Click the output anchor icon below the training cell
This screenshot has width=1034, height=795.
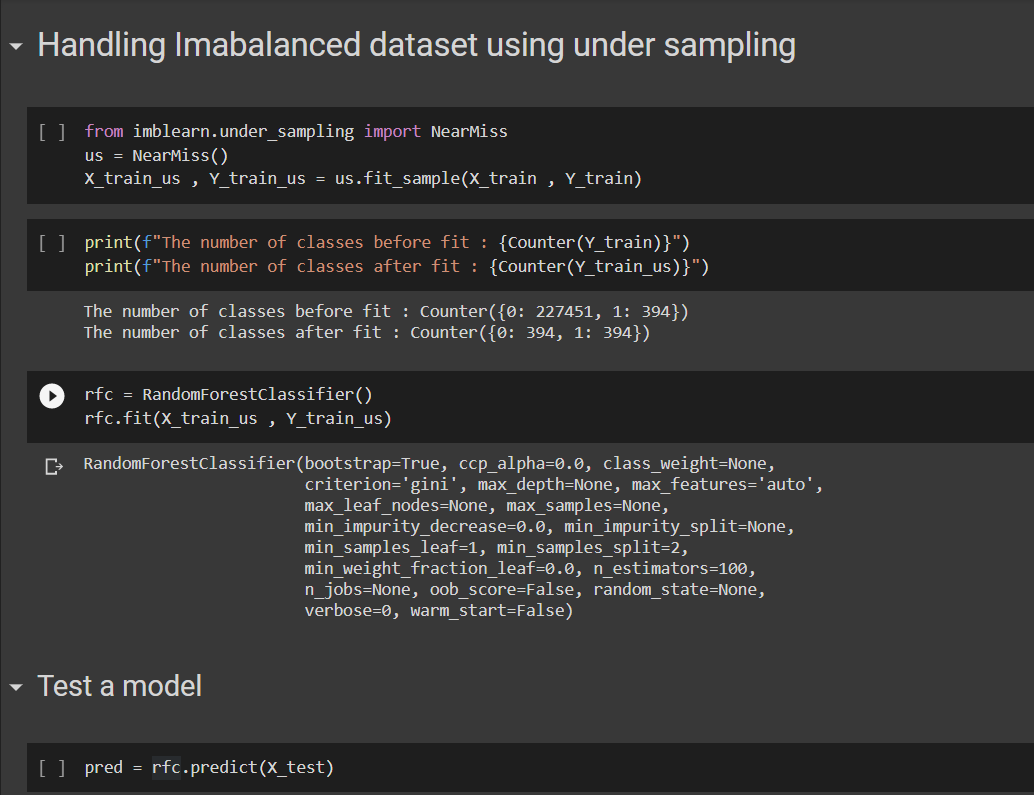[53, 463]
